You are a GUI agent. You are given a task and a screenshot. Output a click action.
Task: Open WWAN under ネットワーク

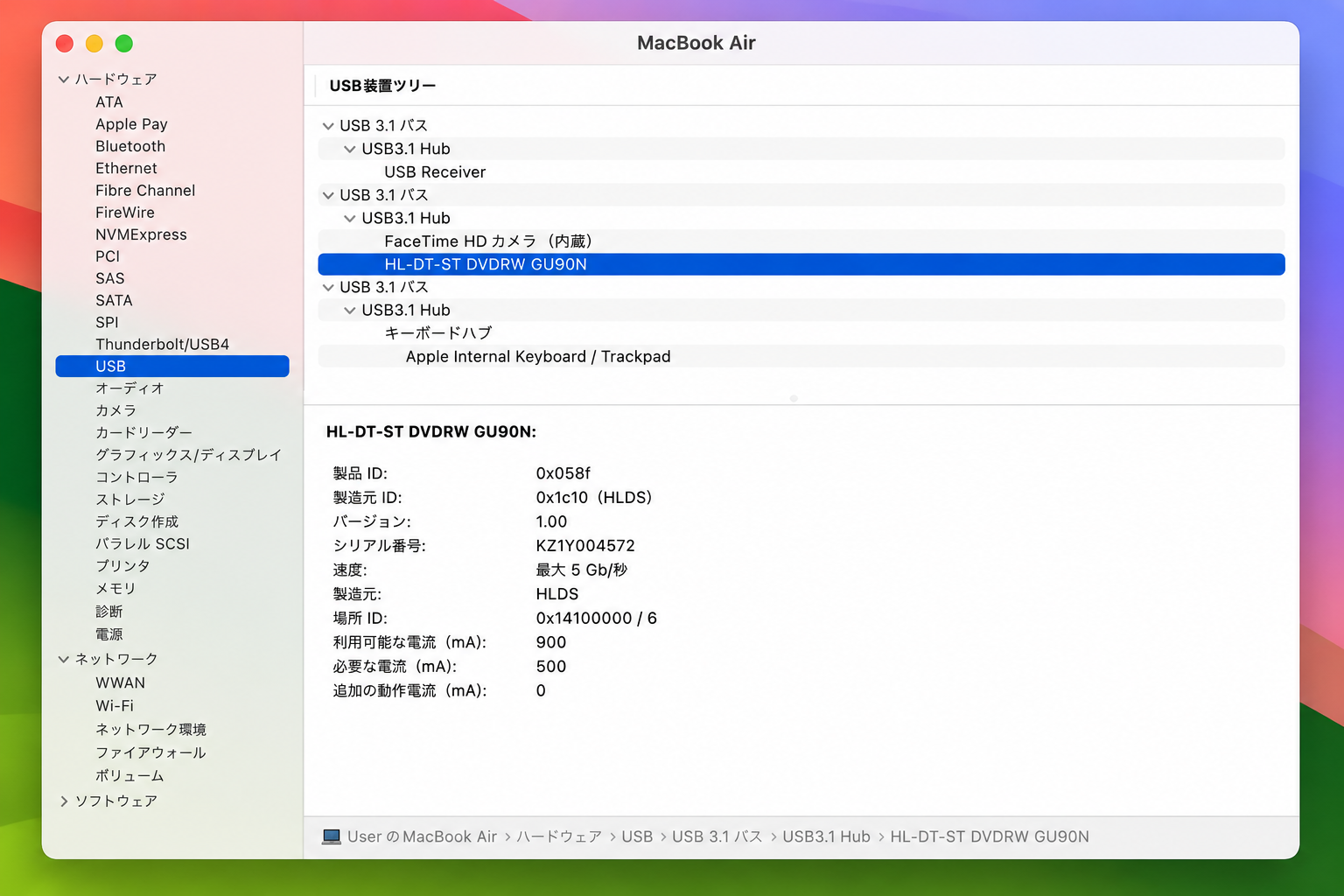pos(121,682)
